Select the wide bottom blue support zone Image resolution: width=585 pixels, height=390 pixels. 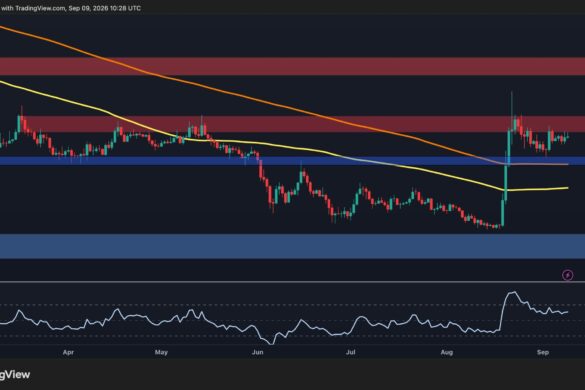click(292, 246)
